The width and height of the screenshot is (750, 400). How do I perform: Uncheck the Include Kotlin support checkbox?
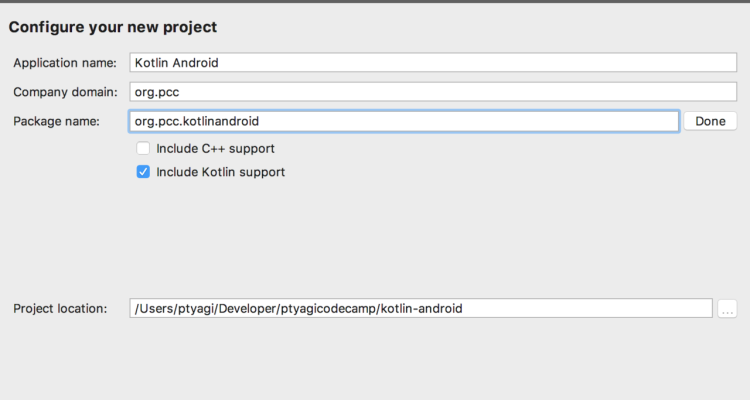coord(143,172)
